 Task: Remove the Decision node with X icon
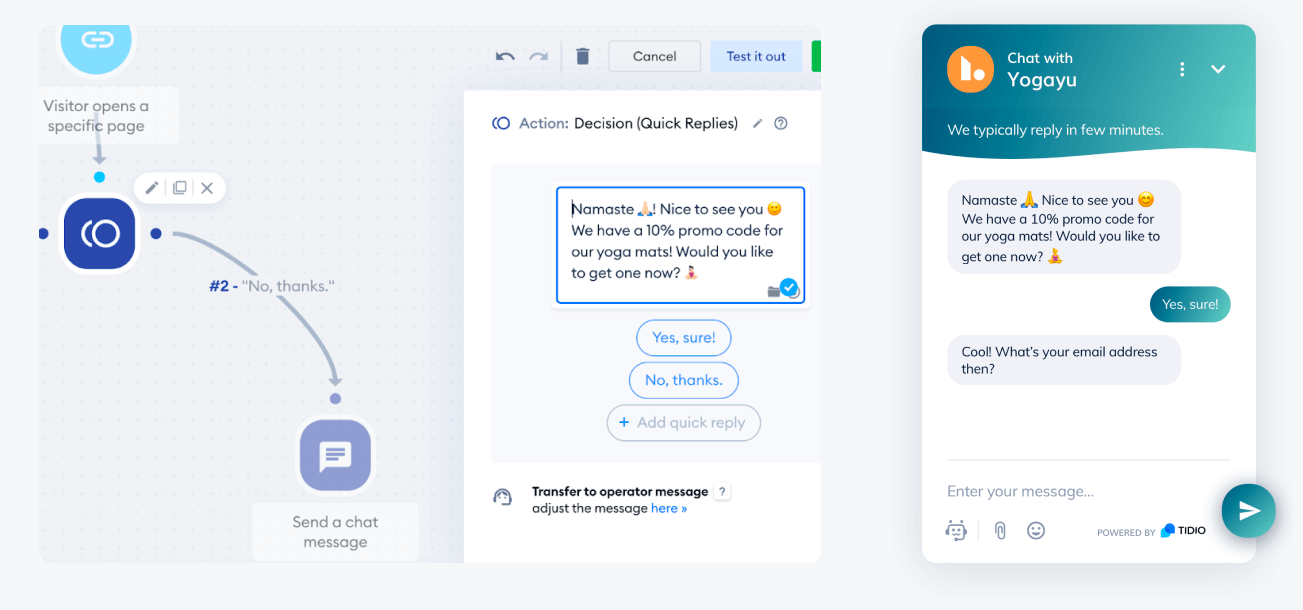(x=207, y=187)
